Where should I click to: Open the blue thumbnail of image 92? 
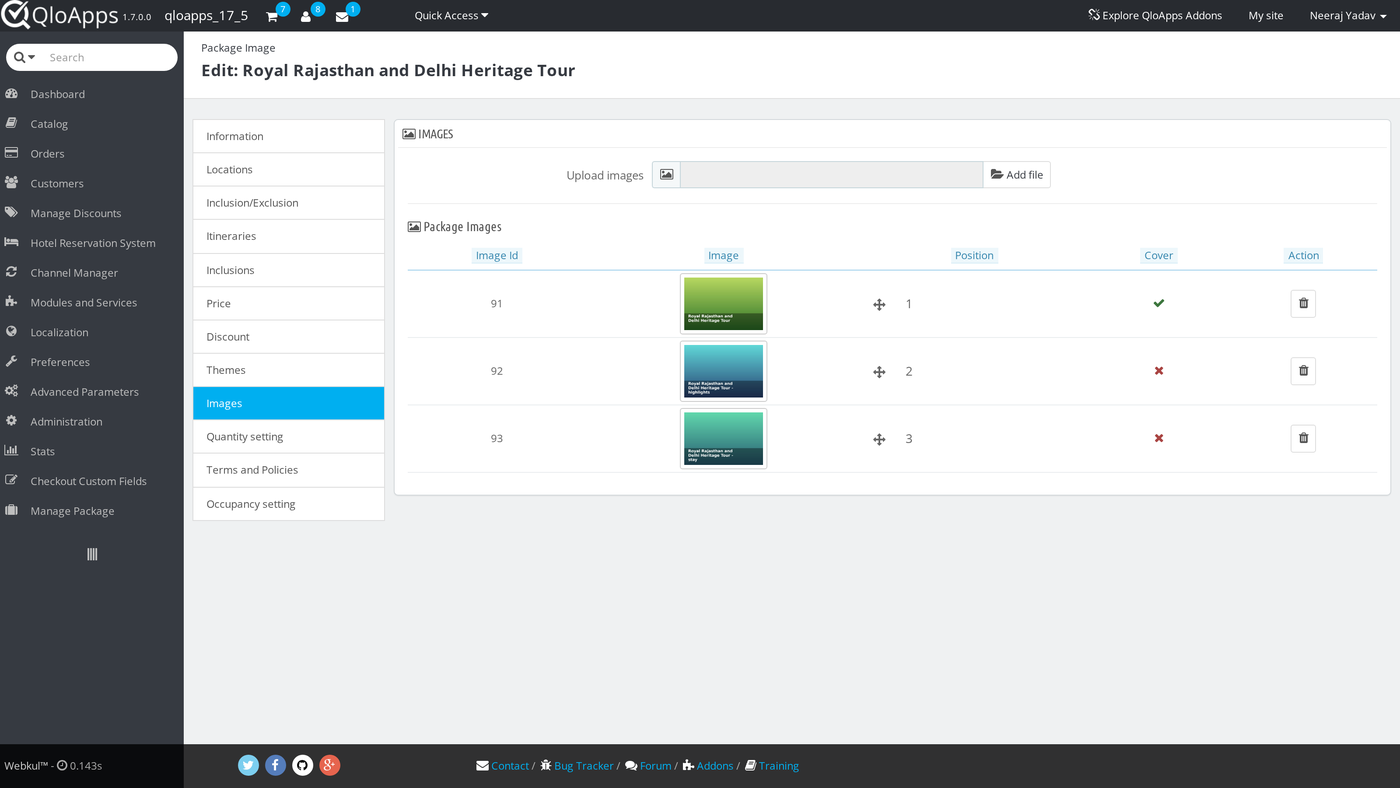pos(724,371)
